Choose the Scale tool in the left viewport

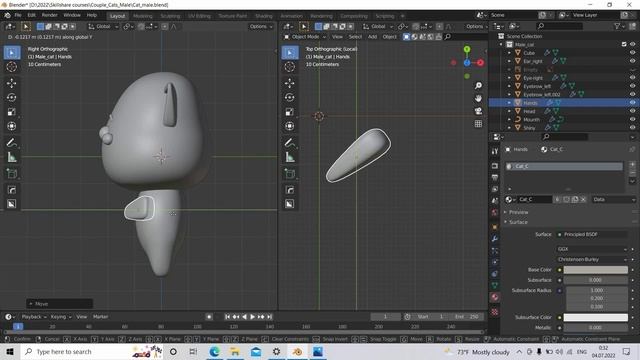click(11, 112)
